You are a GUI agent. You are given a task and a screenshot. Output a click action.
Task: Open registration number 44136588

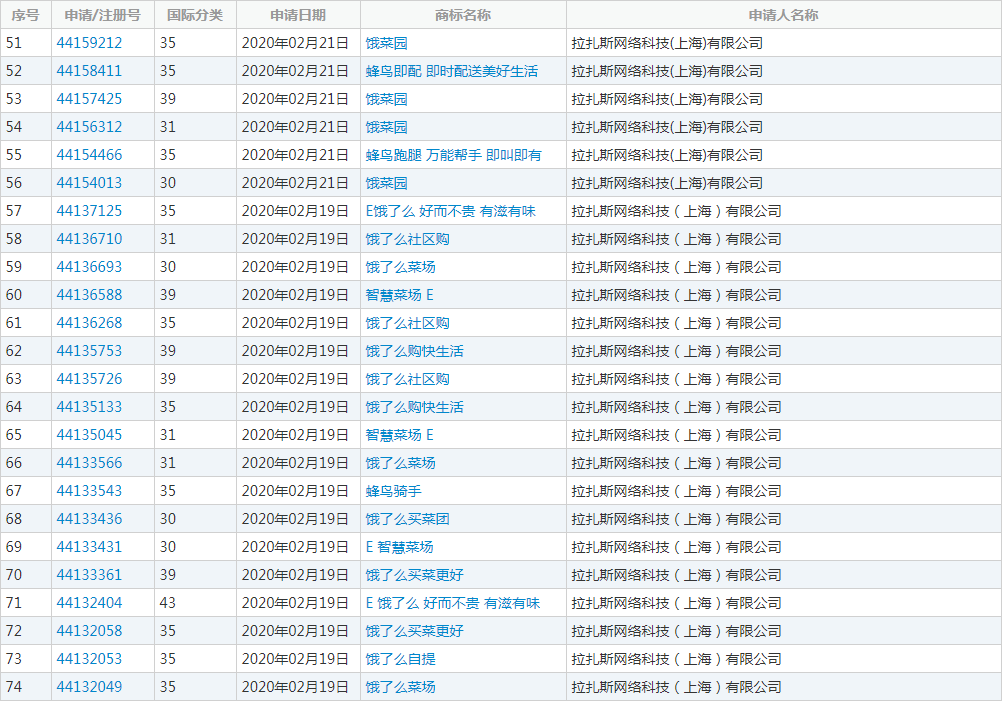(89, 295)
